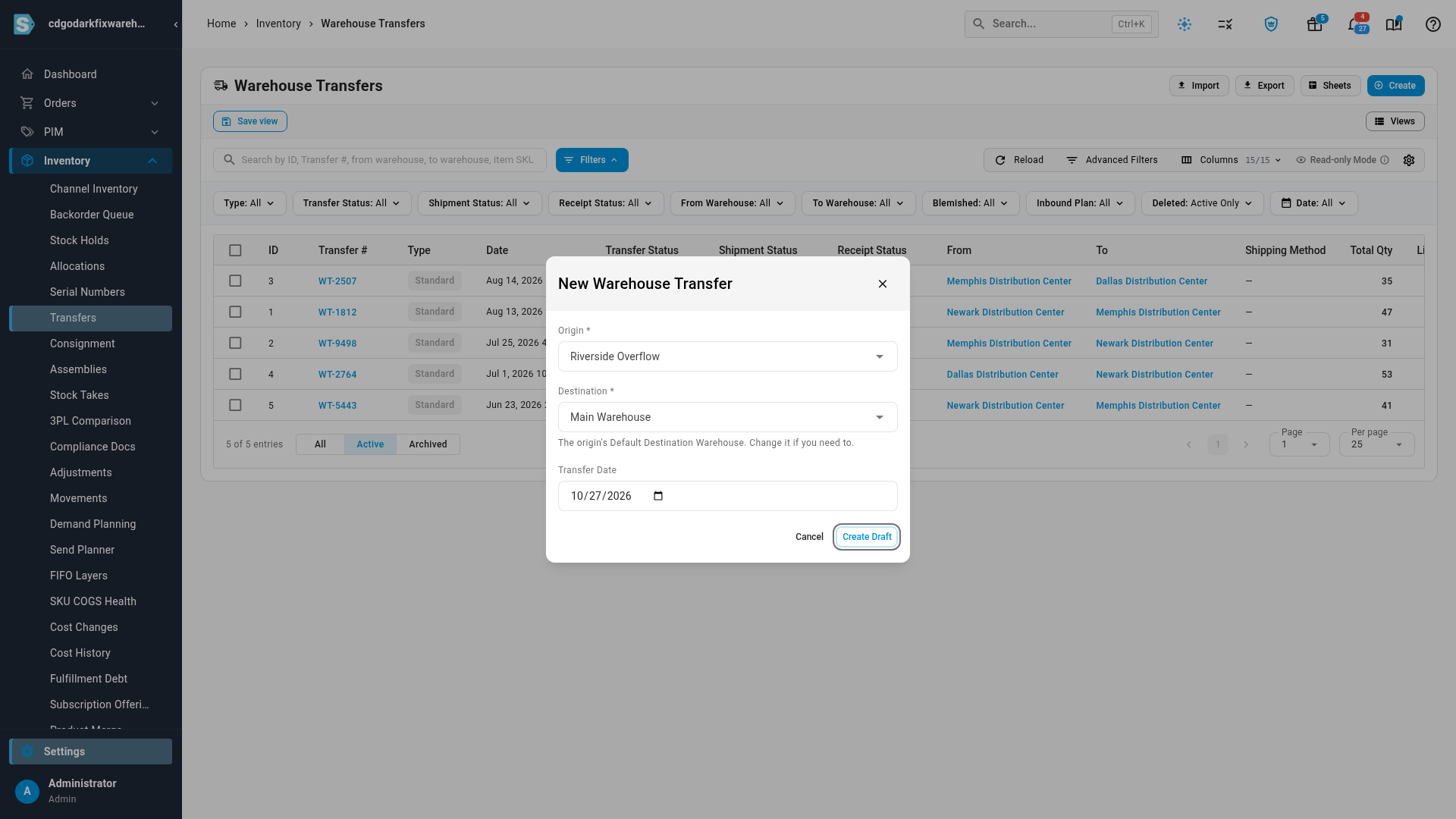Screen dimensions: 1456x819
Task: Open the book documentation icon
Action: coord(1394,24)
